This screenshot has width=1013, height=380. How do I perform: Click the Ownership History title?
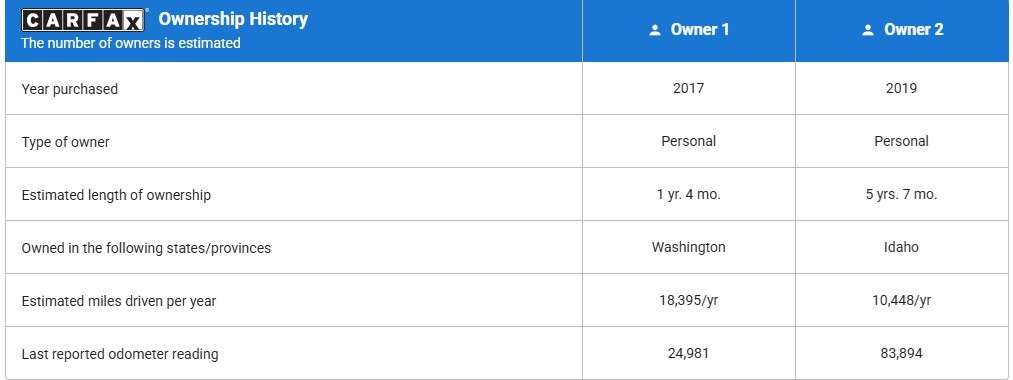(233, 19)
